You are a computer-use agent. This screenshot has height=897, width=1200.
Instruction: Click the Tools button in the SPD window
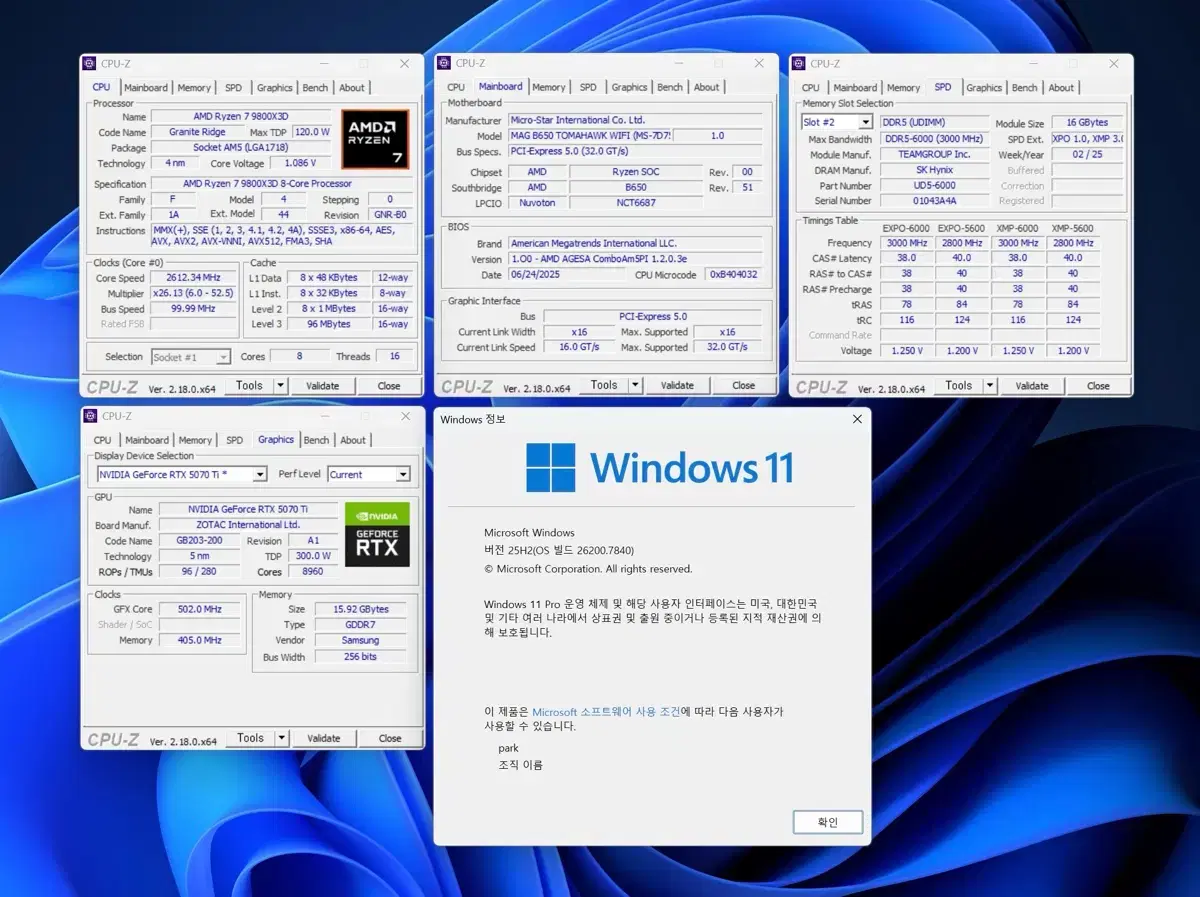959,385
